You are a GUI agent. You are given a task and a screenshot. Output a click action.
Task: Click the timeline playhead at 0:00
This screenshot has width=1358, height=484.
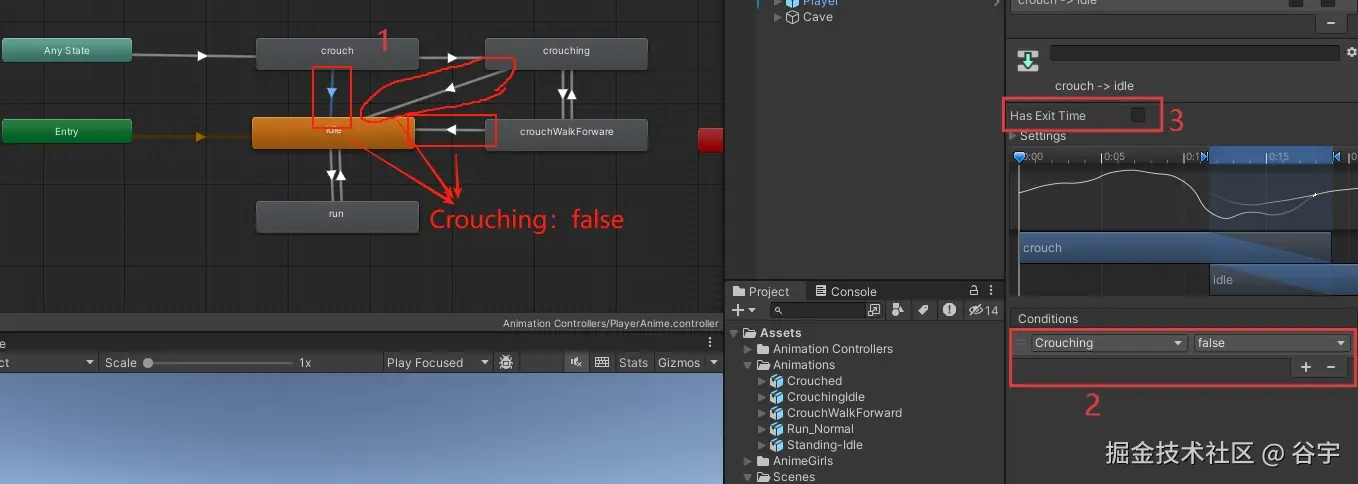[x=1019, y=157]
